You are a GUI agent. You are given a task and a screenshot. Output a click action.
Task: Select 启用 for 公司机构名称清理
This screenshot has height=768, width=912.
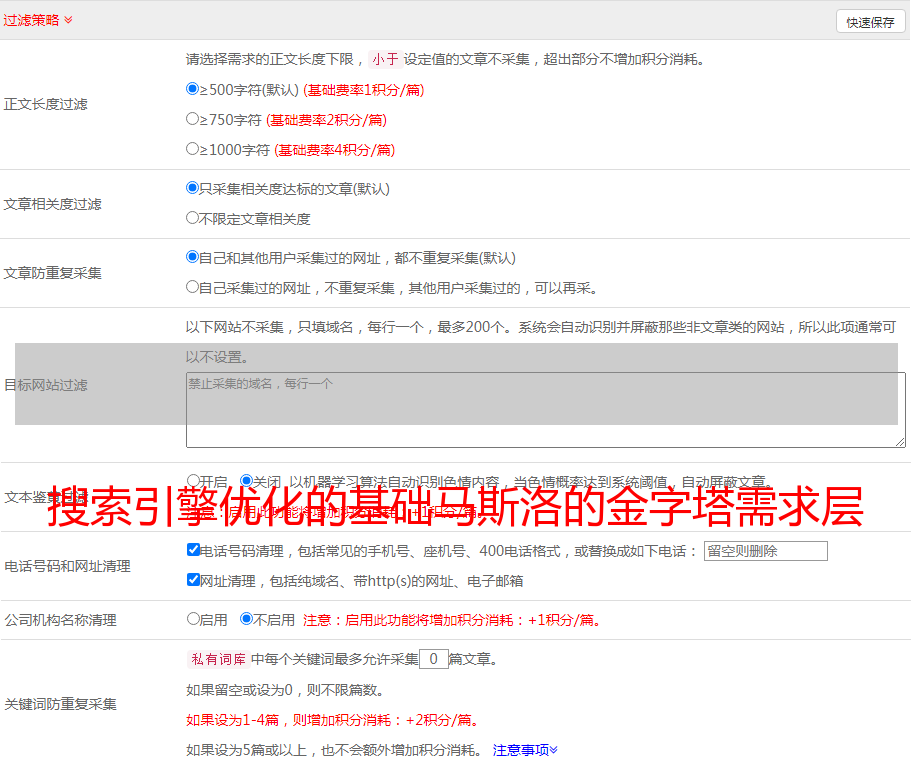pyautogui.click(x=193, y=619)
